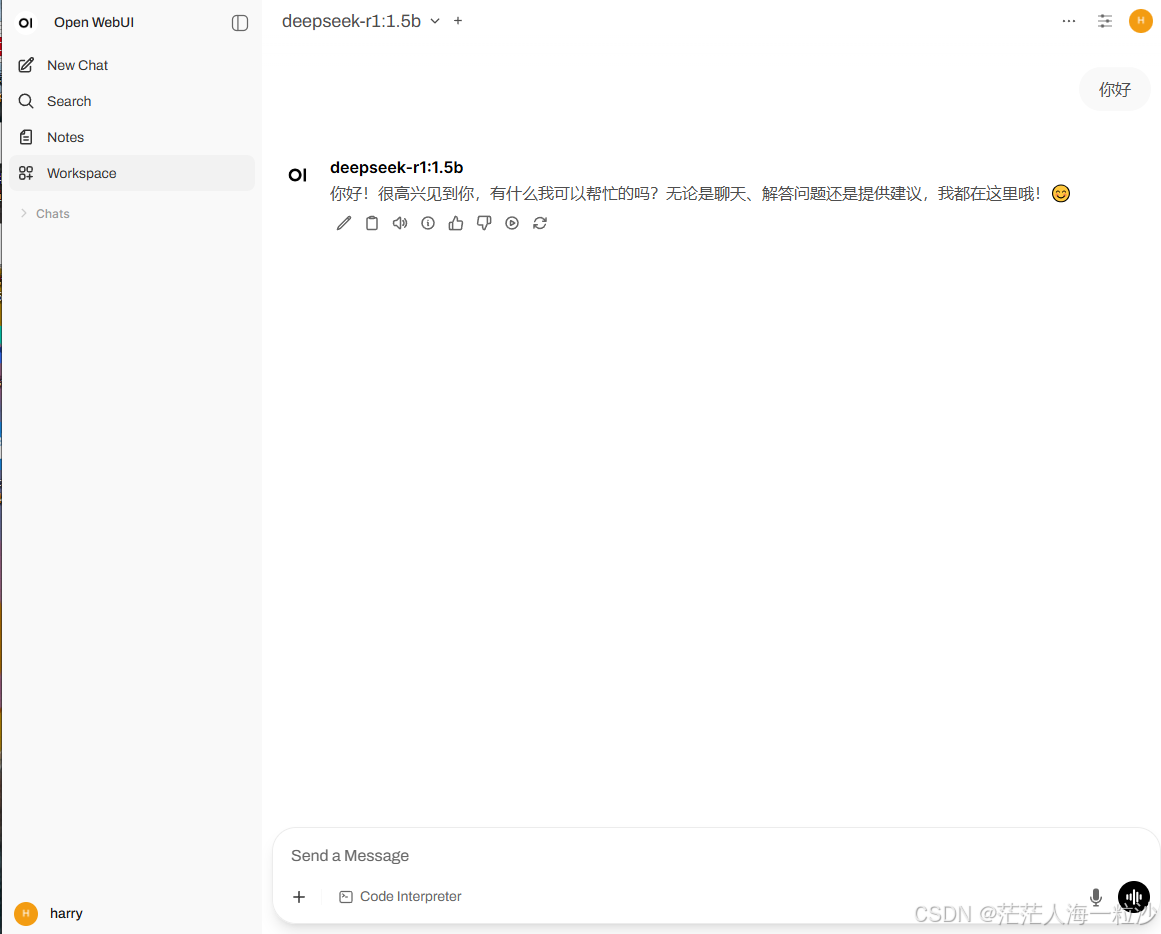The image size is (1161, 934).
Task: Open harry user menu at bottom
Action: click(x=133, y=913)
